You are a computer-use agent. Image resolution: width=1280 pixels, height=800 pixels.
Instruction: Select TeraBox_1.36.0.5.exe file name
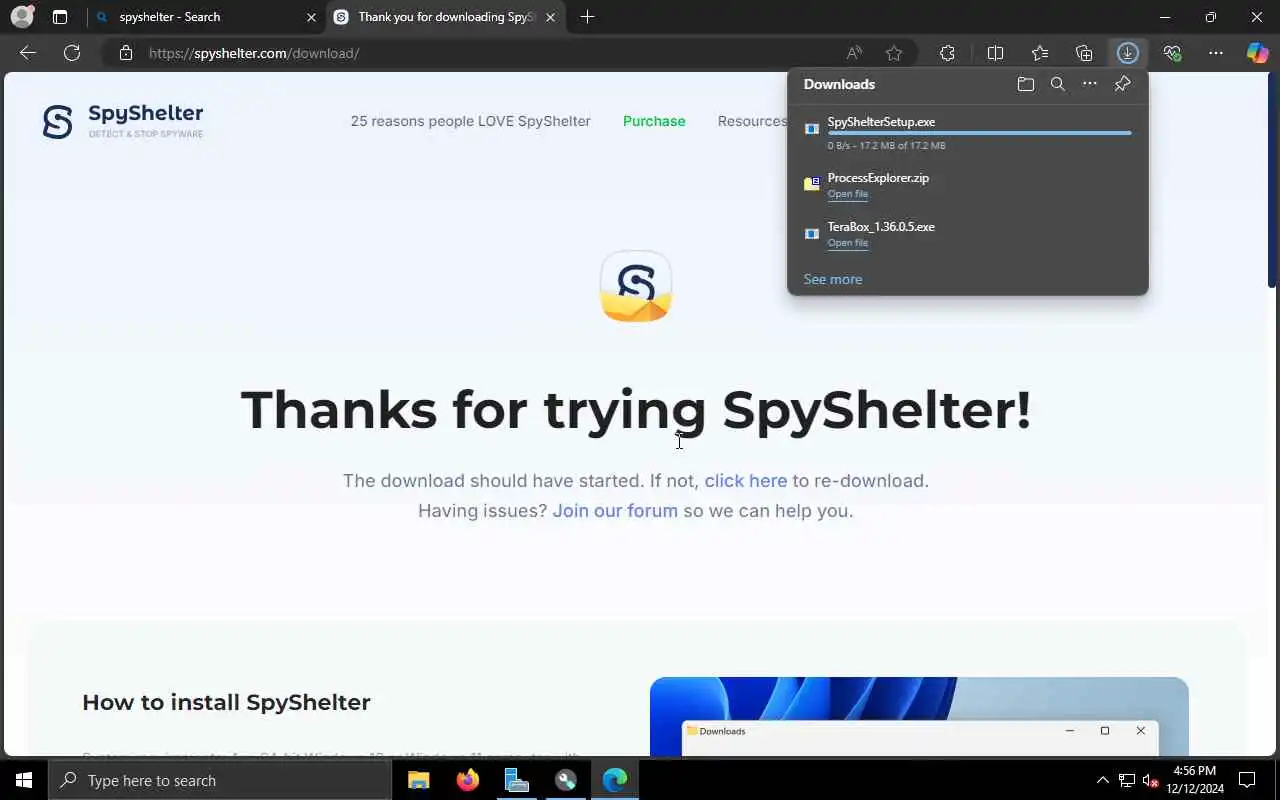coord(881,227)
